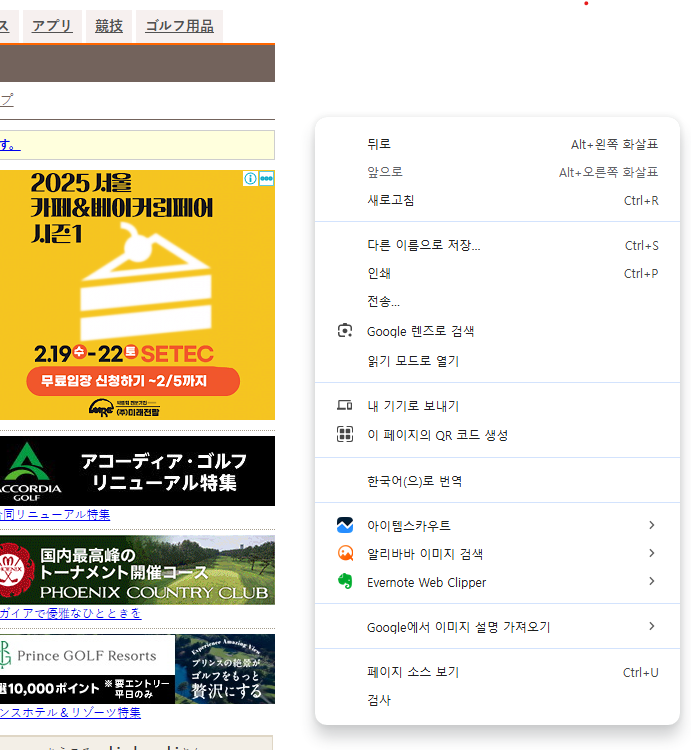This screenshot has height=750, width=691.
Task: Expand the 알리바바 이미지 검색 submenu arrow
Action: pyautogui.click(x=651, y=553)
